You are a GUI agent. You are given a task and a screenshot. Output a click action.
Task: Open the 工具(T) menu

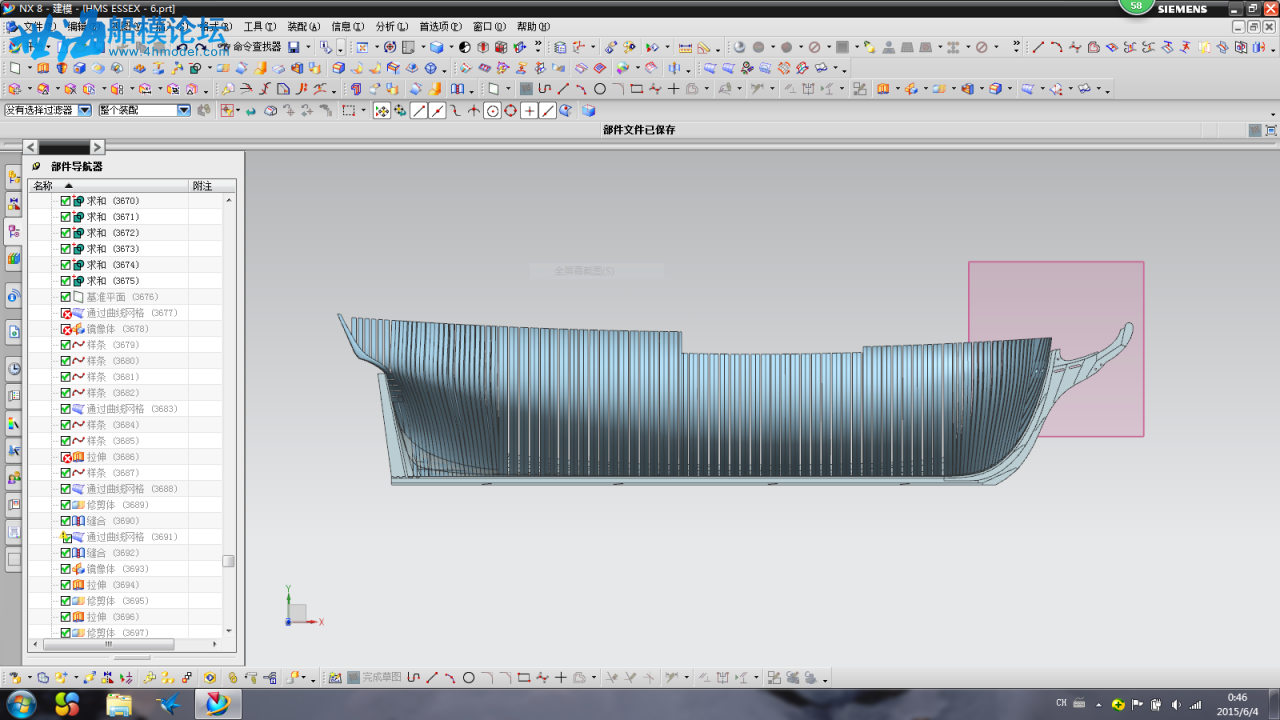point(259,27)
